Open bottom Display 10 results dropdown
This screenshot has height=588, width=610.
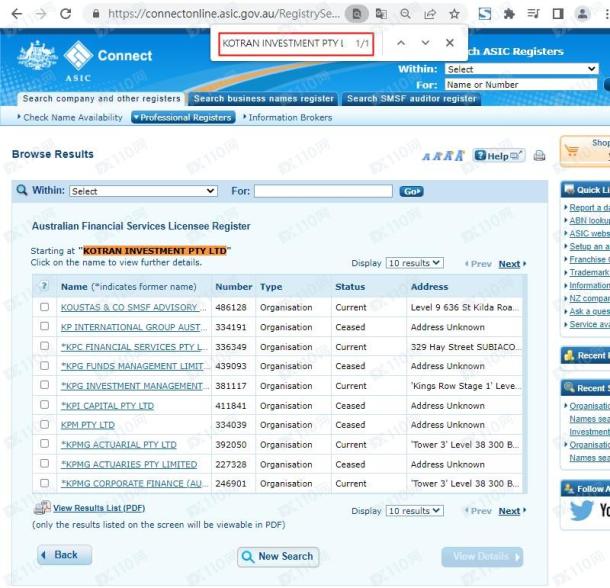(x=415, y=511)
